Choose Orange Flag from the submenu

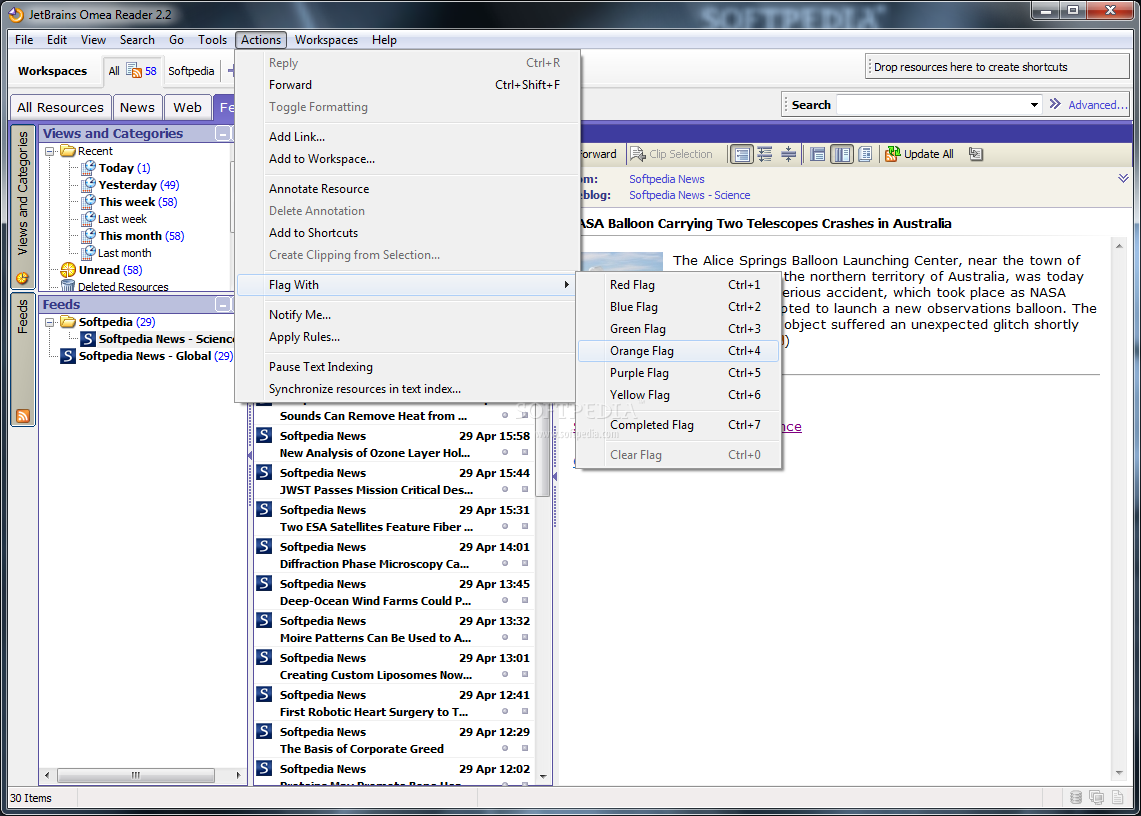678,351
